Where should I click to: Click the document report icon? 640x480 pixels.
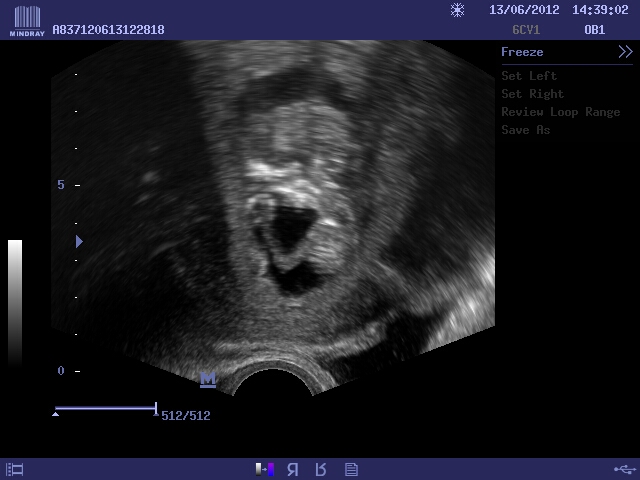[351, 469]
